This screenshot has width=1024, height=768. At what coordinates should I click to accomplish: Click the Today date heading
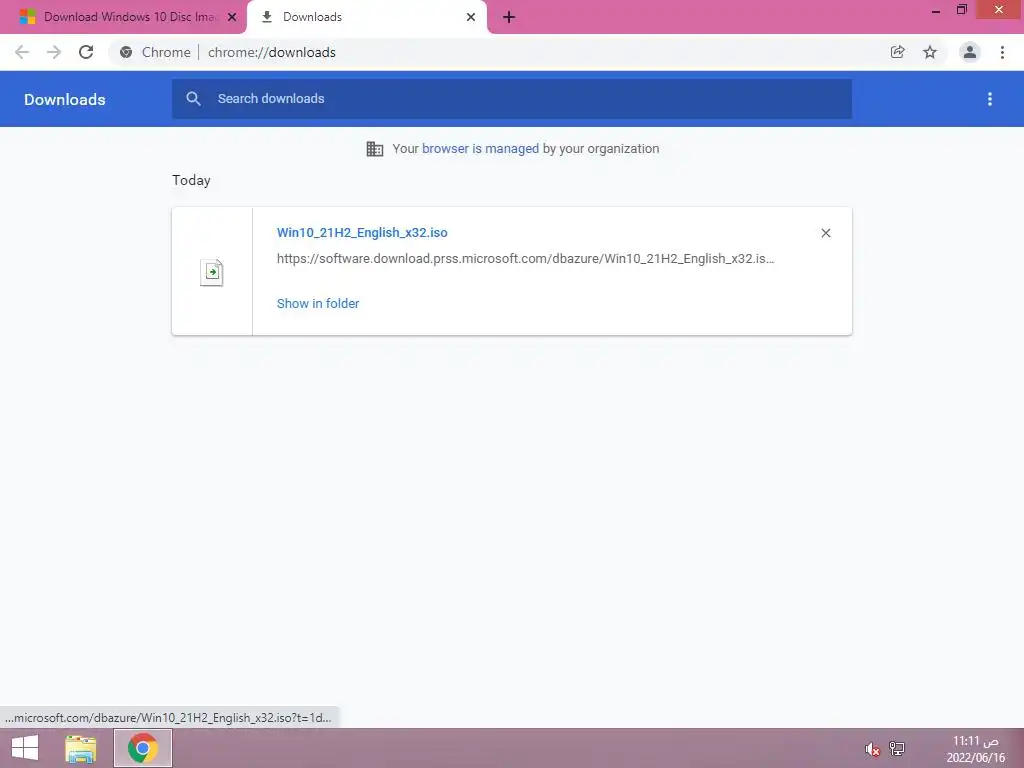191,180
